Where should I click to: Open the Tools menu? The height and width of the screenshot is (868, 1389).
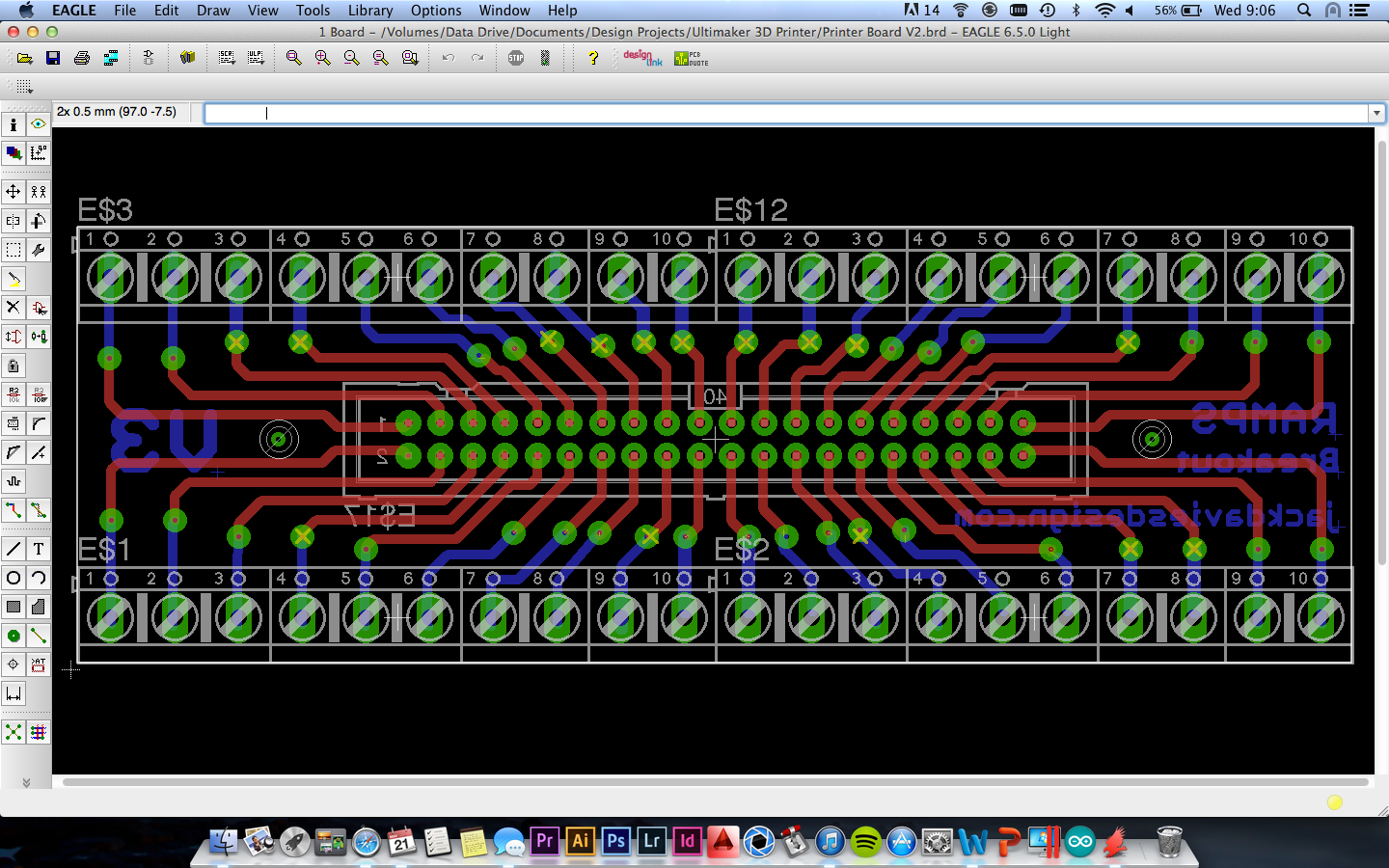coord(312,11)
